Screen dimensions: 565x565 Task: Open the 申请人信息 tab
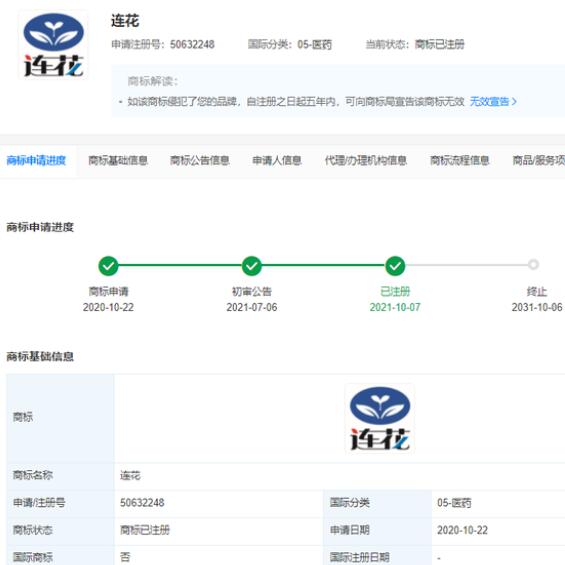(277, 160)
